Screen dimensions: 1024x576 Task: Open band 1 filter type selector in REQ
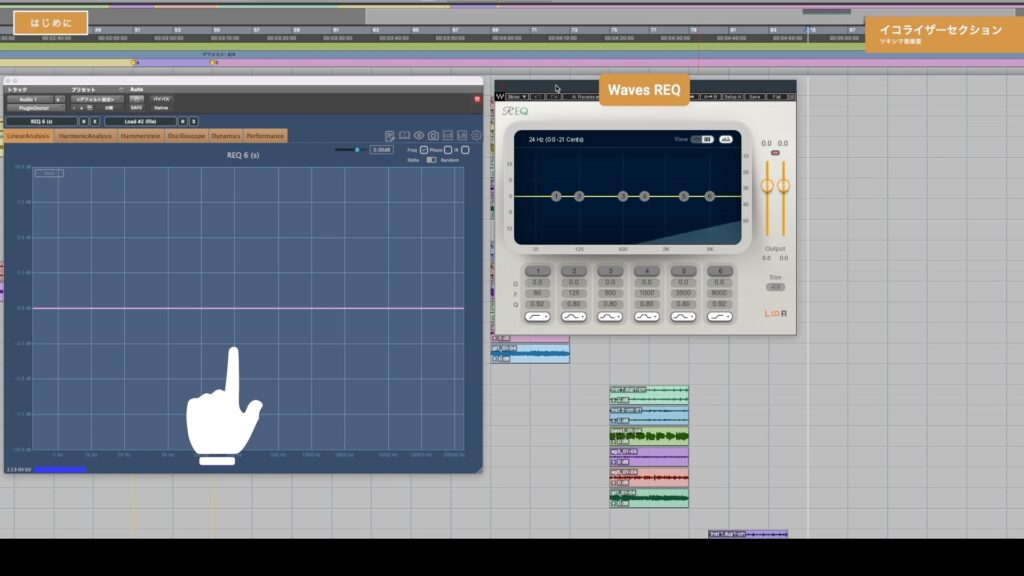tap(537, 317)
